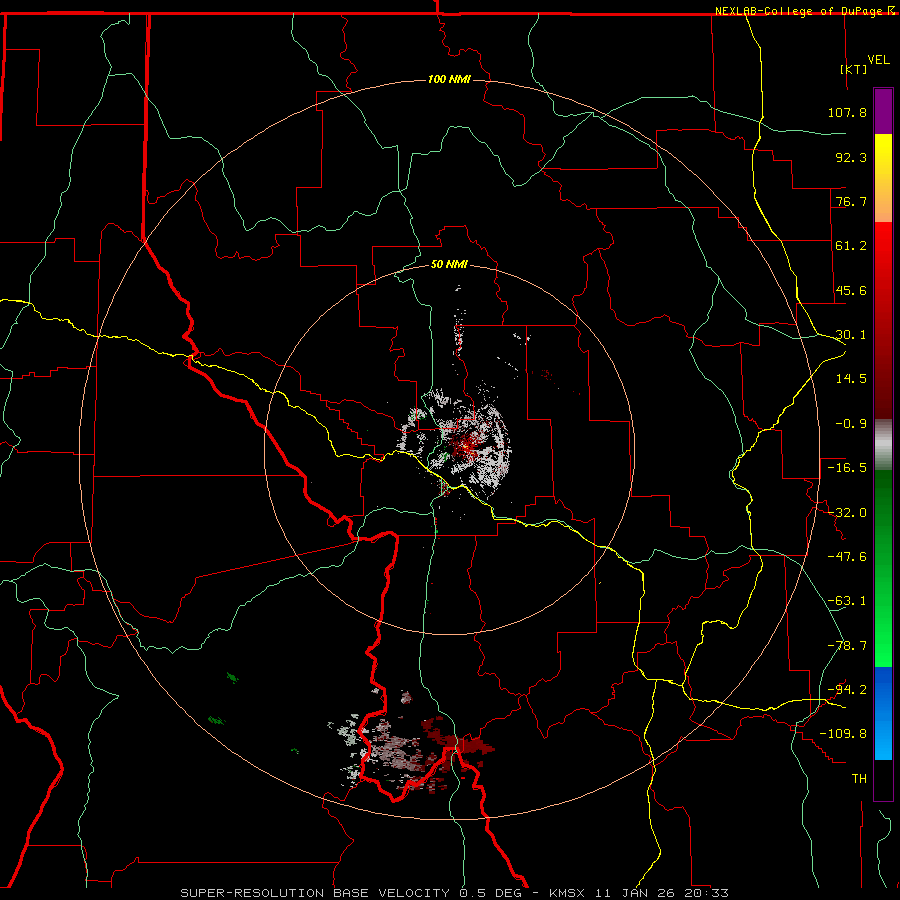Click the 20:33 time stamp in the caption
This screenshot has width=900, height=900.
706,893
